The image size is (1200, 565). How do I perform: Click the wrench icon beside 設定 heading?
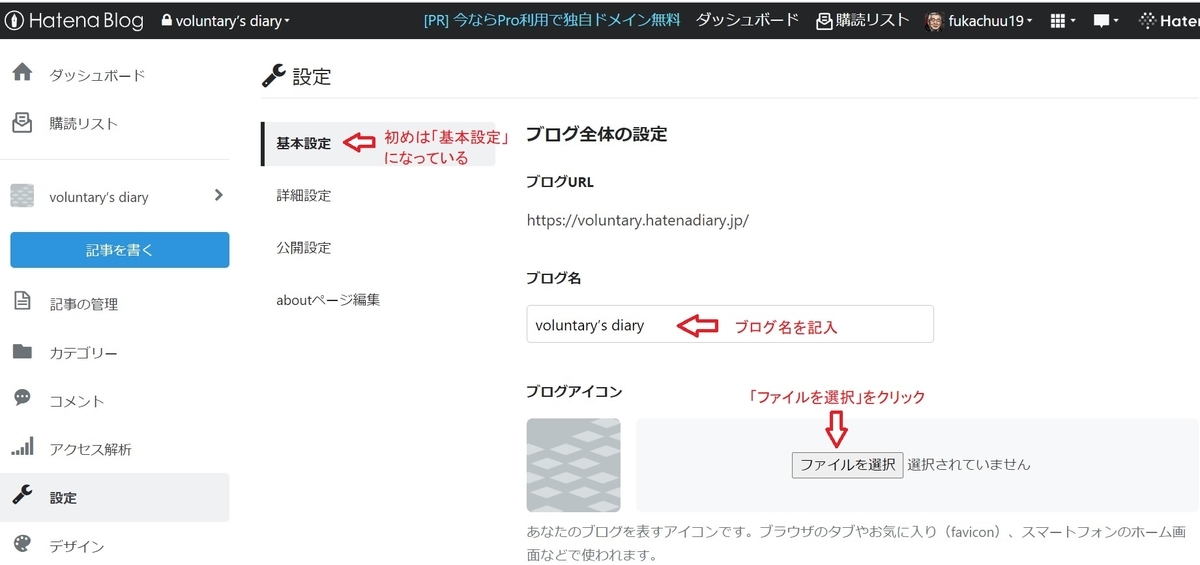point(273,75)
